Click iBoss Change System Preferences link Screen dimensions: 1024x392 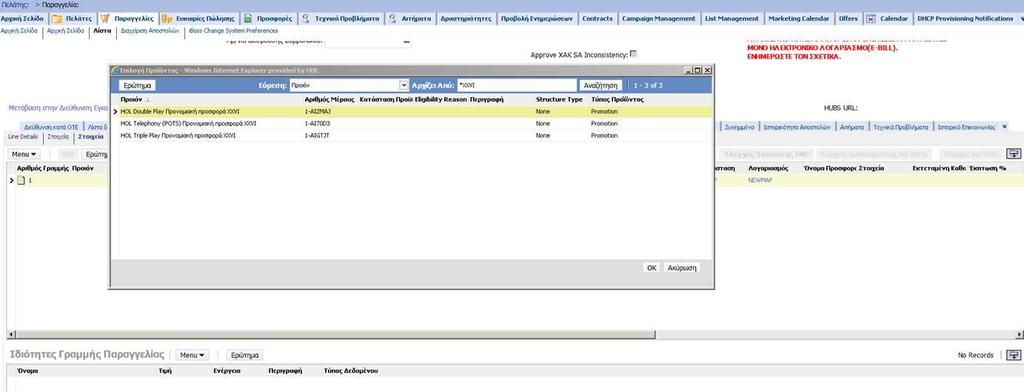click(x=232, y=31)
